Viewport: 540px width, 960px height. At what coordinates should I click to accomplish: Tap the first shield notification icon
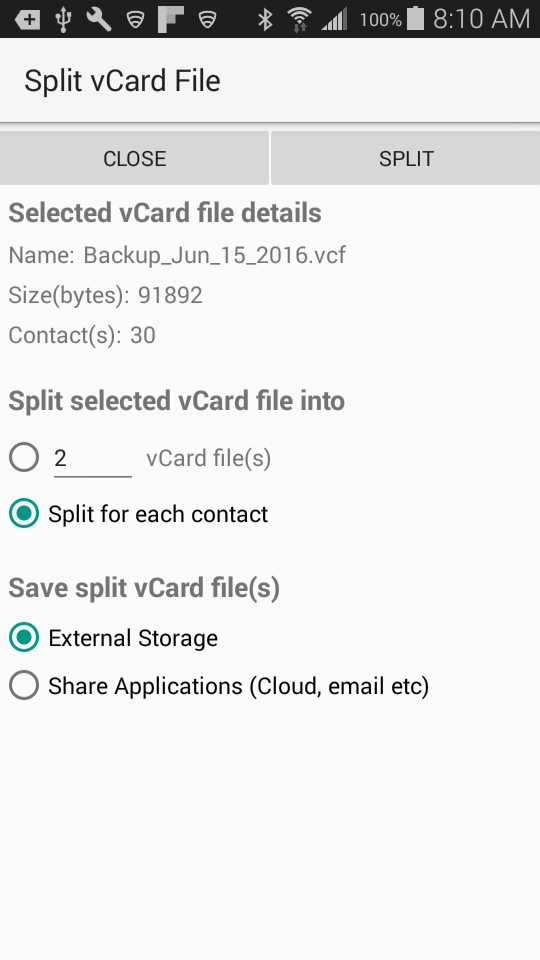135,20
